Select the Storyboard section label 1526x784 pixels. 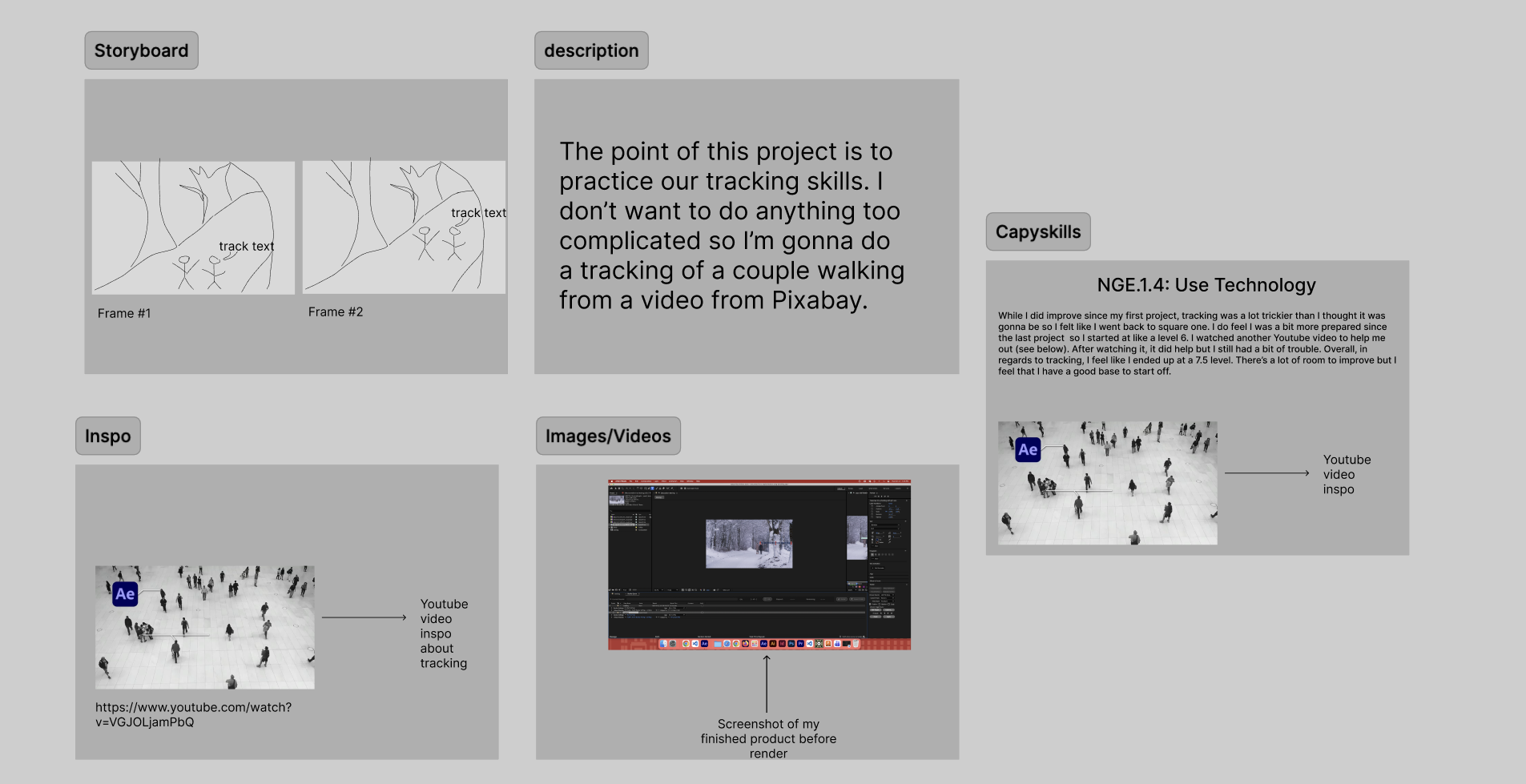click(141, 50)
